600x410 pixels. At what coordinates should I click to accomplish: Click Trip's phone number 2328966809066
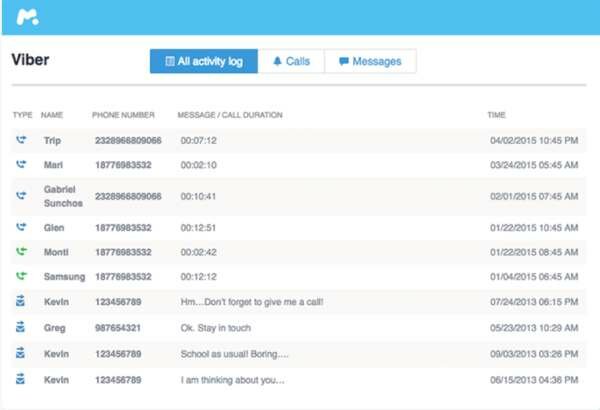(x=128, y=140)
